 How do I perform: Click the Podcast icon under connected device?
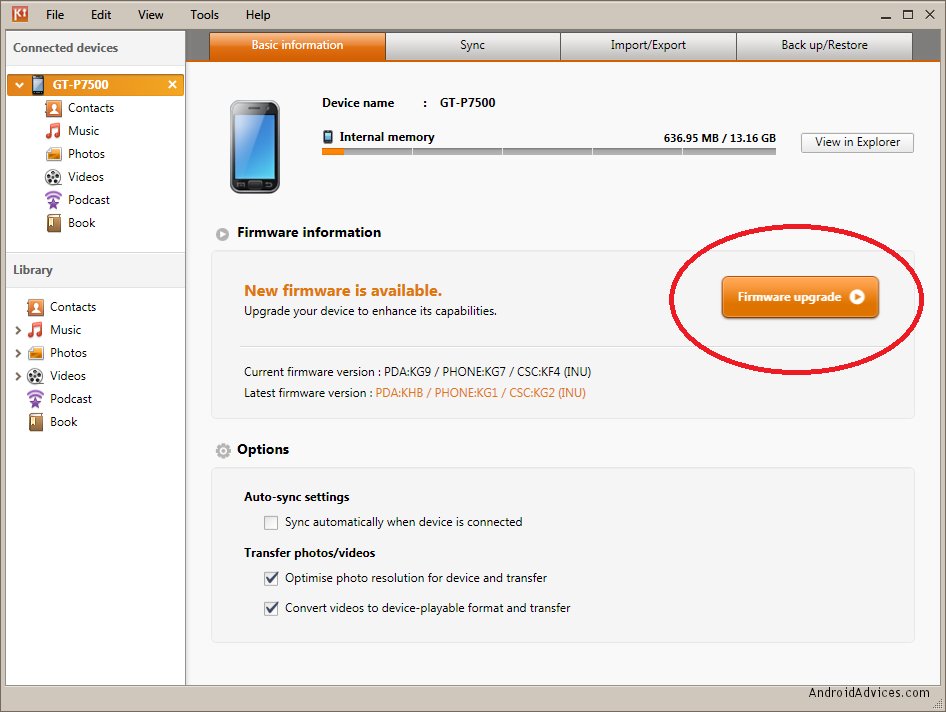tap(53, 200)
